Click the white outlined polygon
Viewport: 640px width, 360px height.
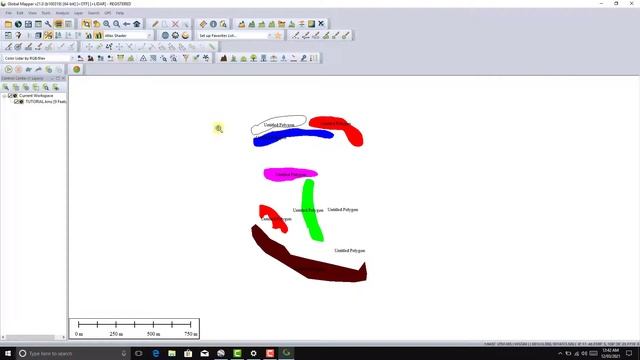point(278,124)
